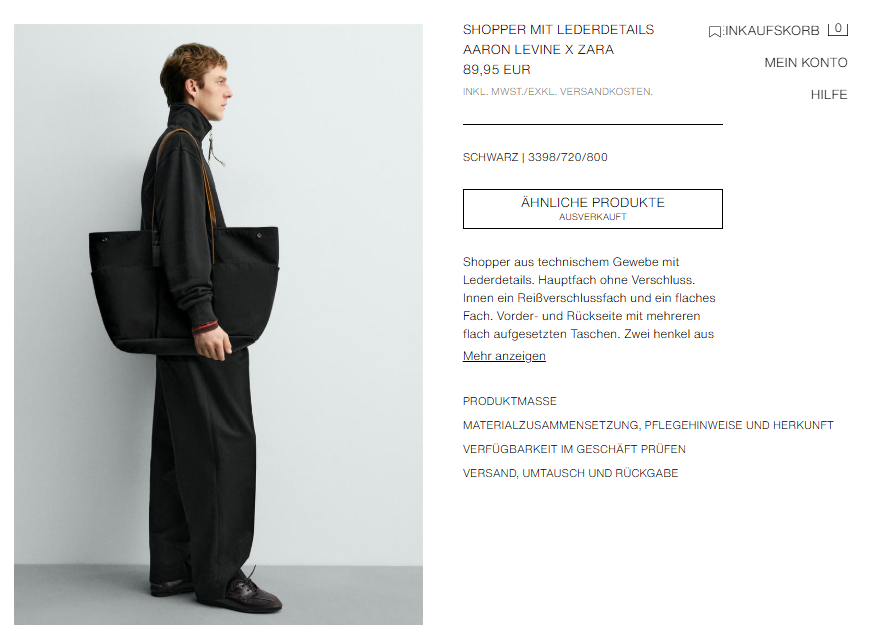
Task: Expand description via Mehr anzeigen
Action: pos(504,356)
